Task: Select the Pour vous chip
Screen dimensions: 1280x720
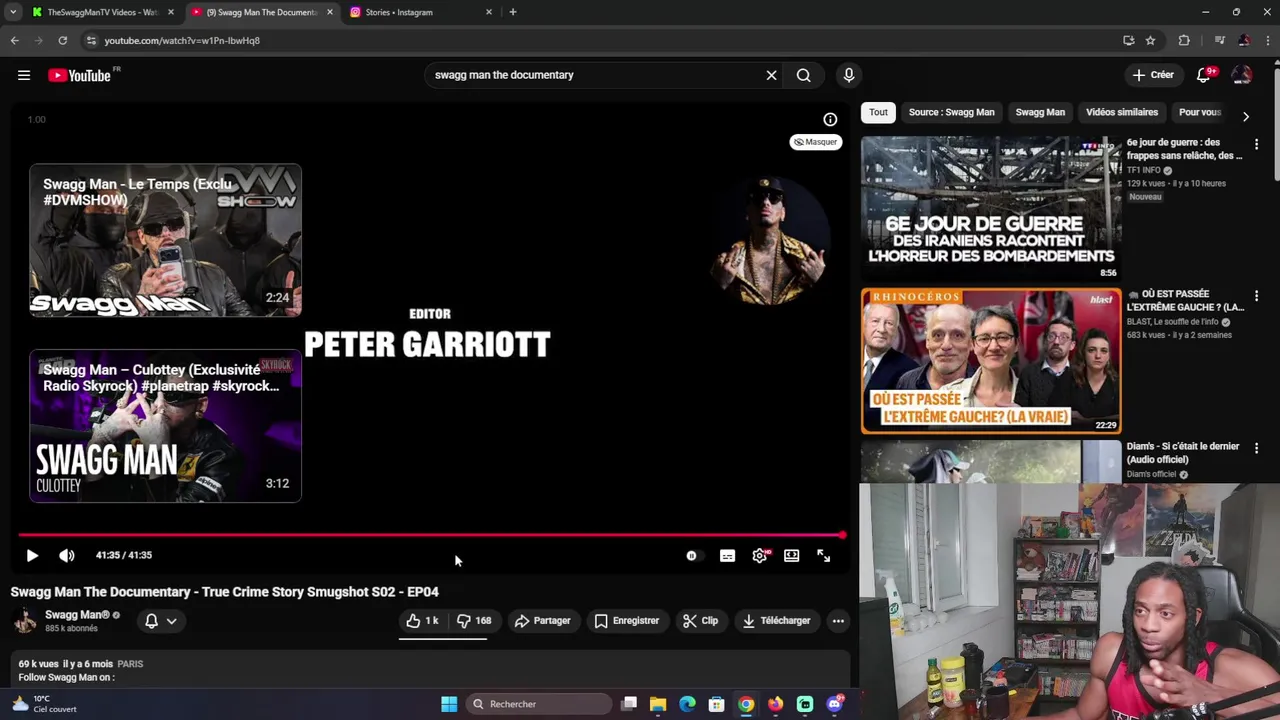Action: 1199,112
